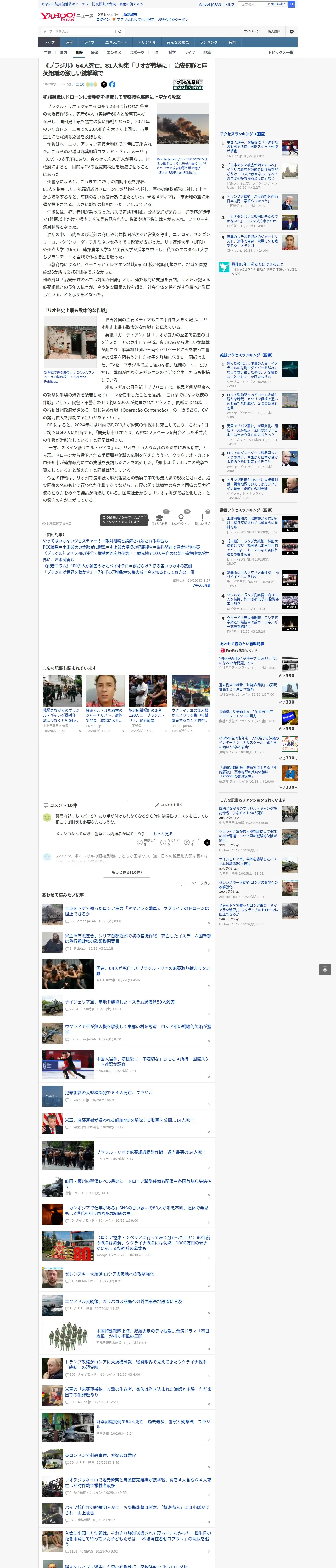
Task: React with 新しい視点 exclamation icon
Action: [203, 518]
